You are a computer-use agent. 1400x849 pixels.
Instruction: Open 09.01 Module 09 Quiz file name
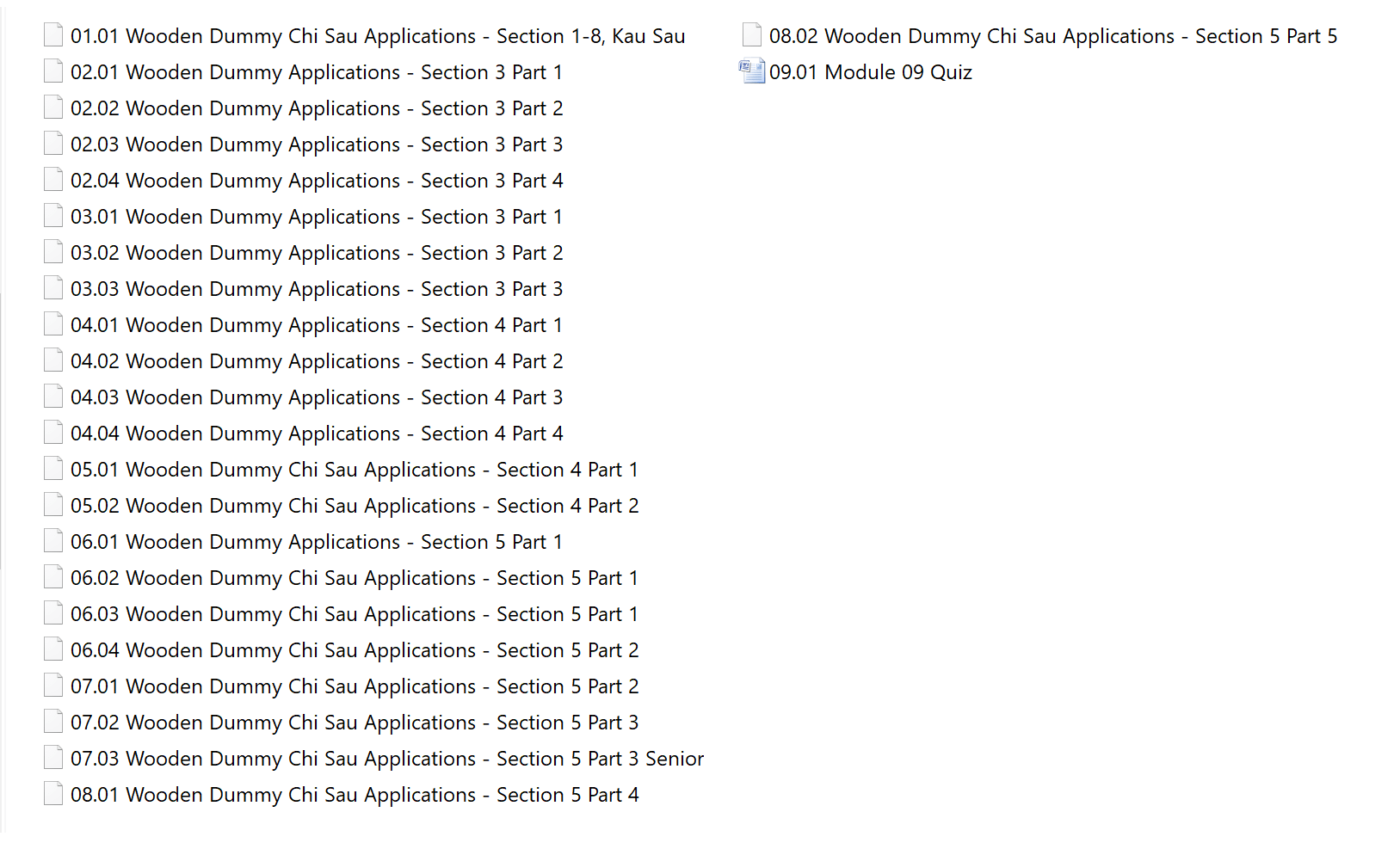870,72
